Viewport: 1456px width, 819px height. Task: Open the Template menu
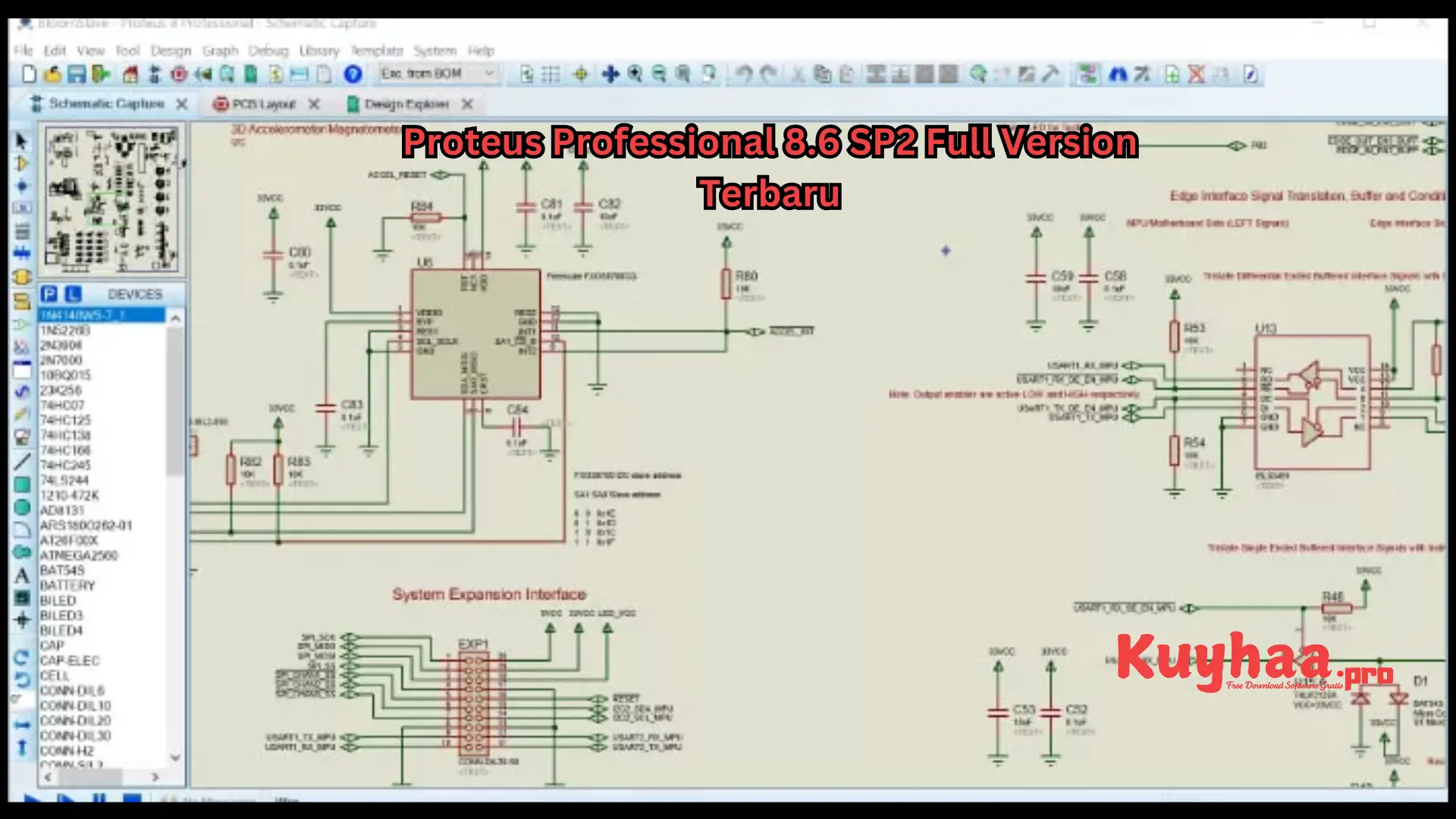click(377, 51)
